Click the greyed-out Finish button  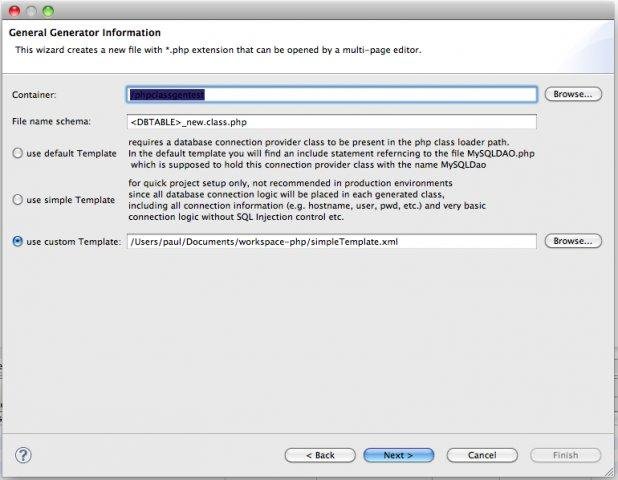pyautogui.click(x=566, y=455)
